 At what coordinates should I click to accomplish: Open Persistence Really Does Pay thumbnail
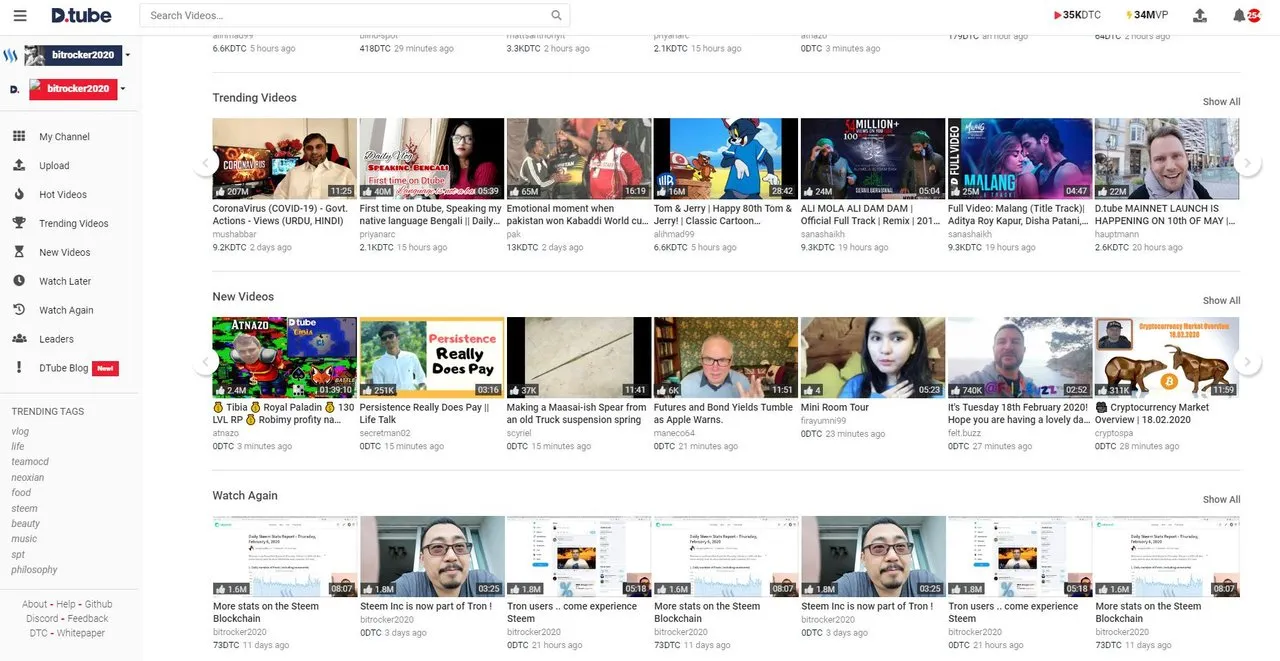coord(432,358)
